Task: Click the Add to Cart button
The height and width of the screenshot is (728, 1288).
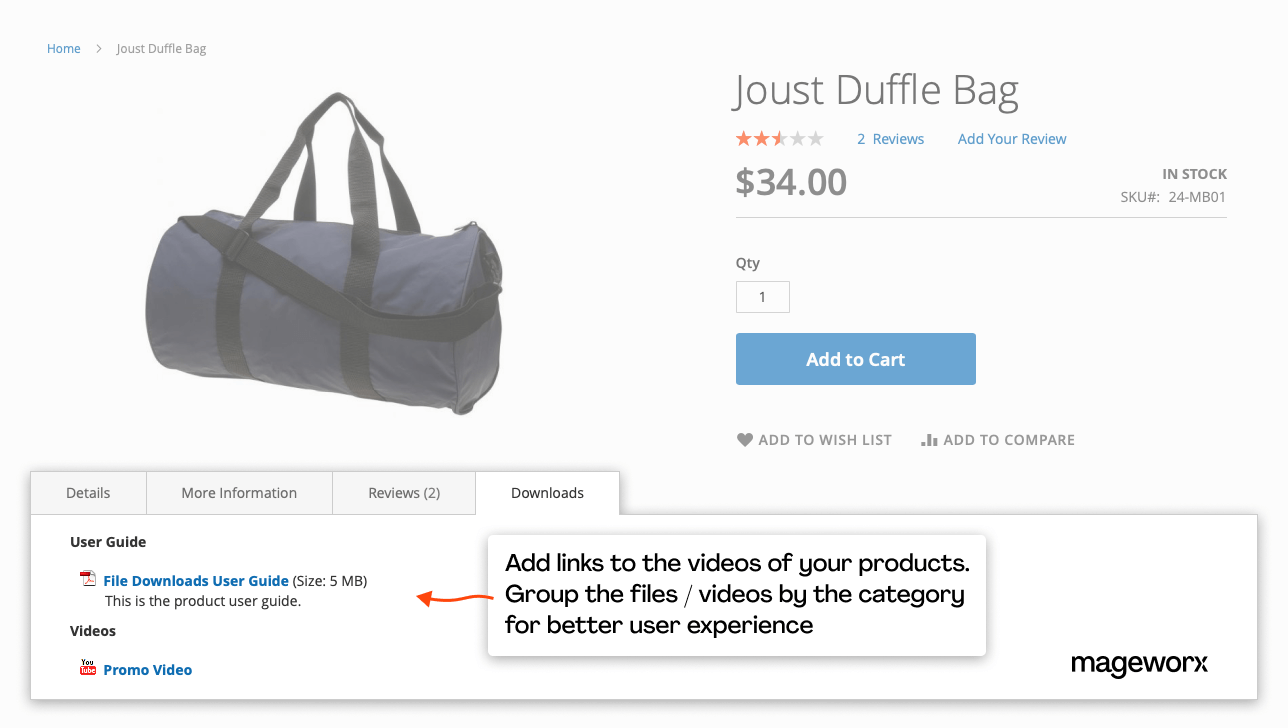Action: [x=855, y=358]
